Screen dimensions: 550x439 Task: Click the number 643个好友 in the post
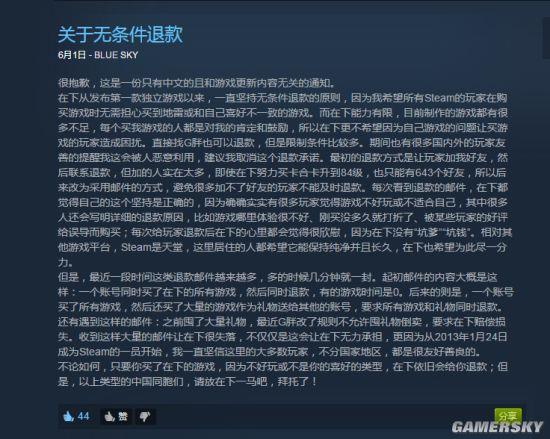[440, 173]
